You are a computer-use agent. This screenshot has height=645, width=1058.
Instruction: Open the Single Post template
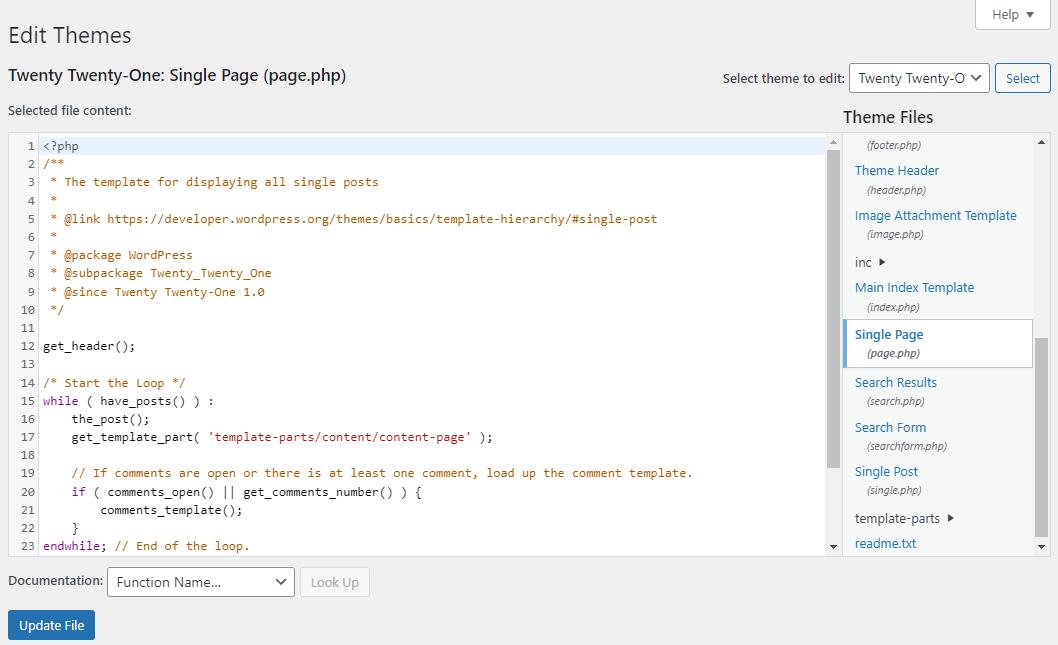[886, 471]
